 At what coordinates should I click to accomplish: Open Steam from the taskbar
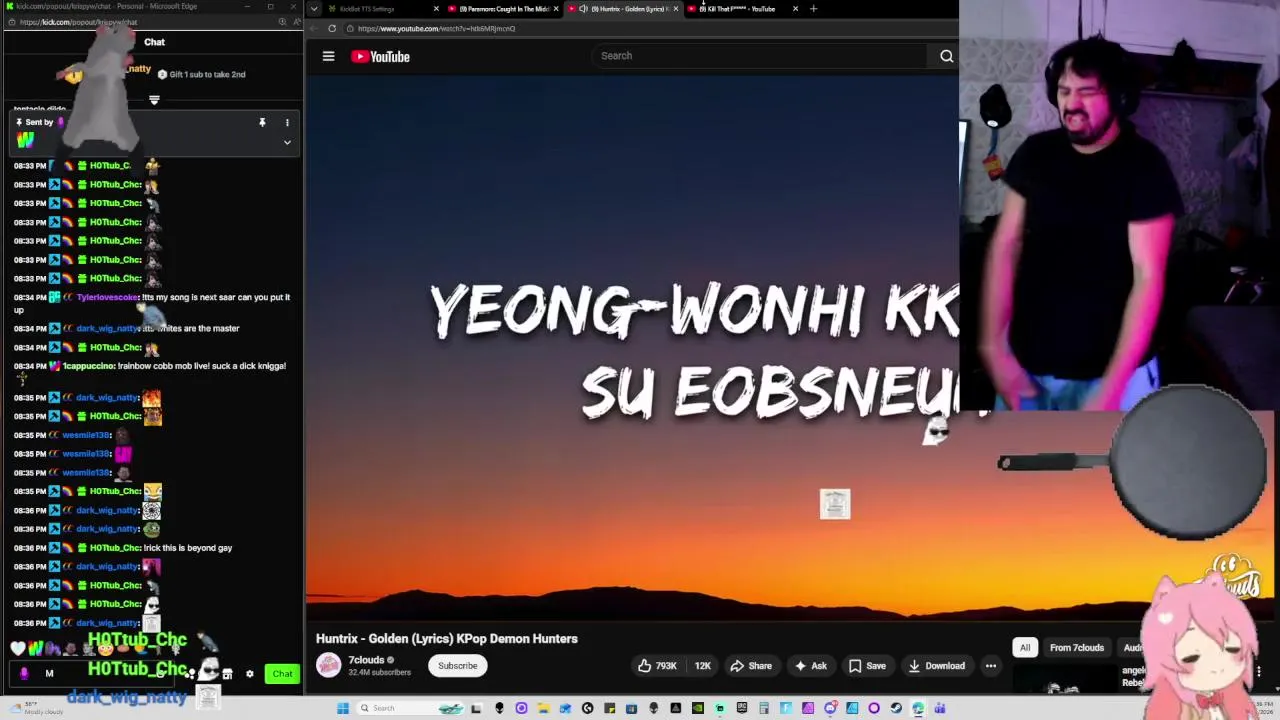click(896, 708)
